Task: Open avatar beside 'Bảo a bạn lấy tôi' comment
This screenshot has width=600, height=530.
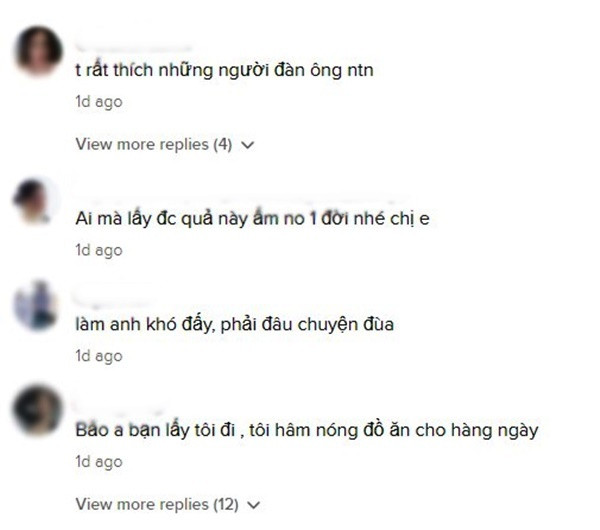Action: (x=37, y=411)
